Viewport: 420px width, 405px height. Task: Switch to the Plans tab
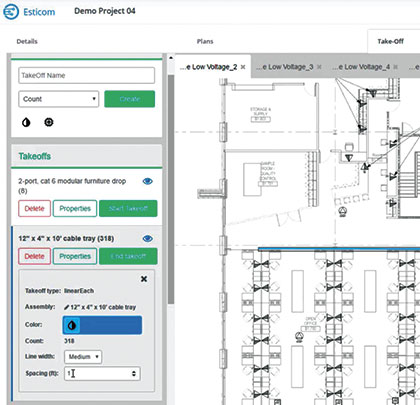[x=205, y=41]
